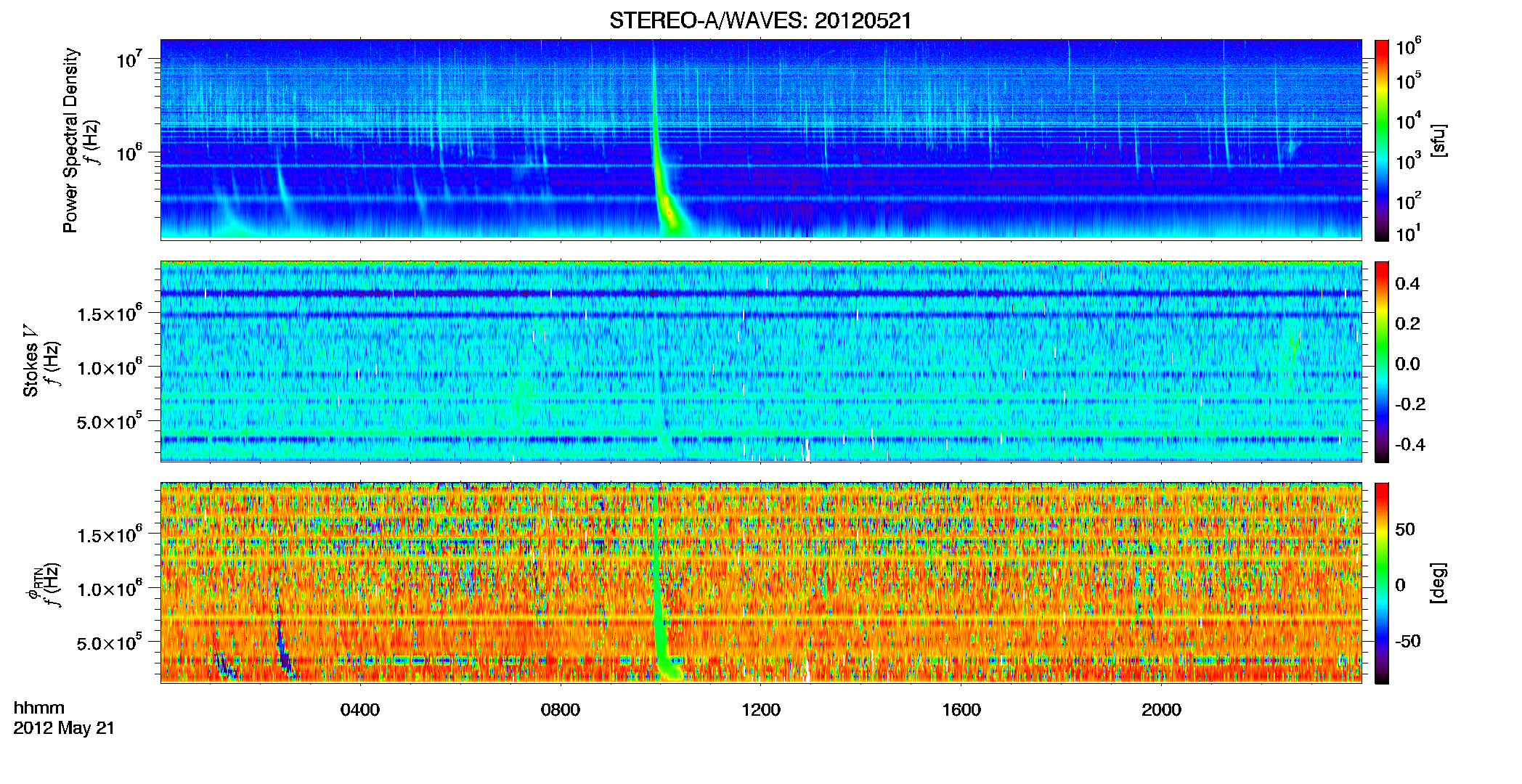The image size is (1522, 784).
Task: Click the hhmm axis caption
Action: [39, 708]
